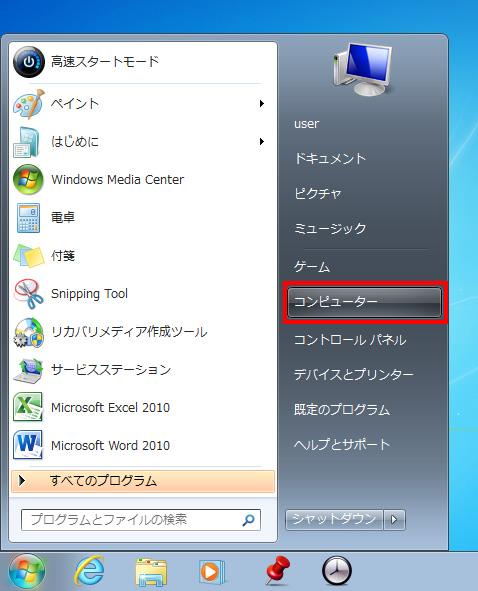This screenshot has height=591, width=478.
Task: Open 付箋 sticky notes icon
Action: (29, 256)
